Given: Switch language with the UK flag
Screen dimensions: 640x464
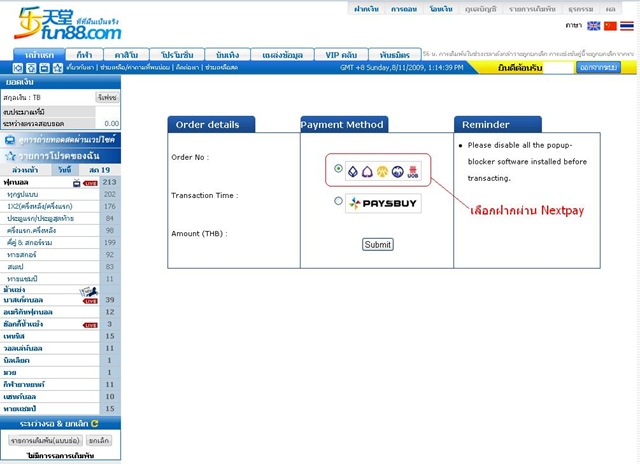Looking at the screenshot, I should (x=593, y=26).
